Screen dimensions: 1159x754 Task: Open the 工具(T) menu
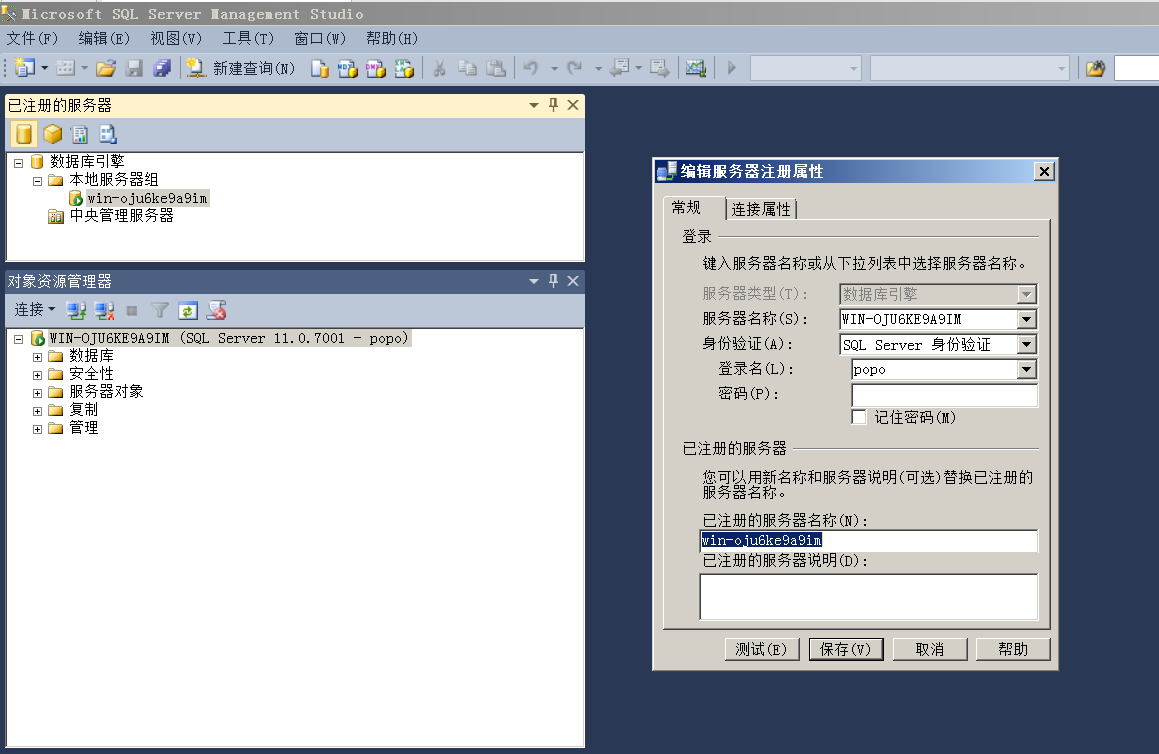248,38
